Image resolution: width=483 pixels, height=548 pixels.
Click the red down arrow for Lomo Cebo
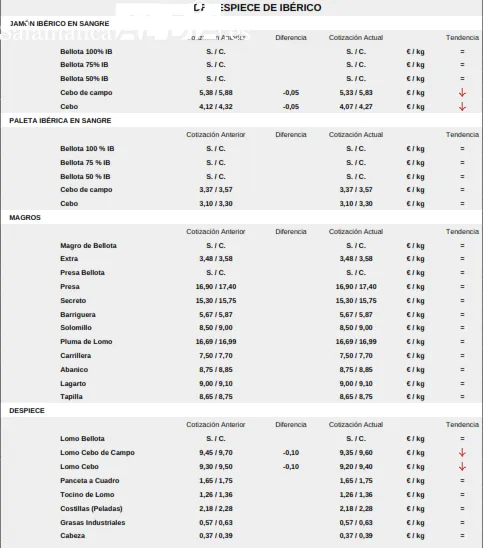click(x=462, y=467)
